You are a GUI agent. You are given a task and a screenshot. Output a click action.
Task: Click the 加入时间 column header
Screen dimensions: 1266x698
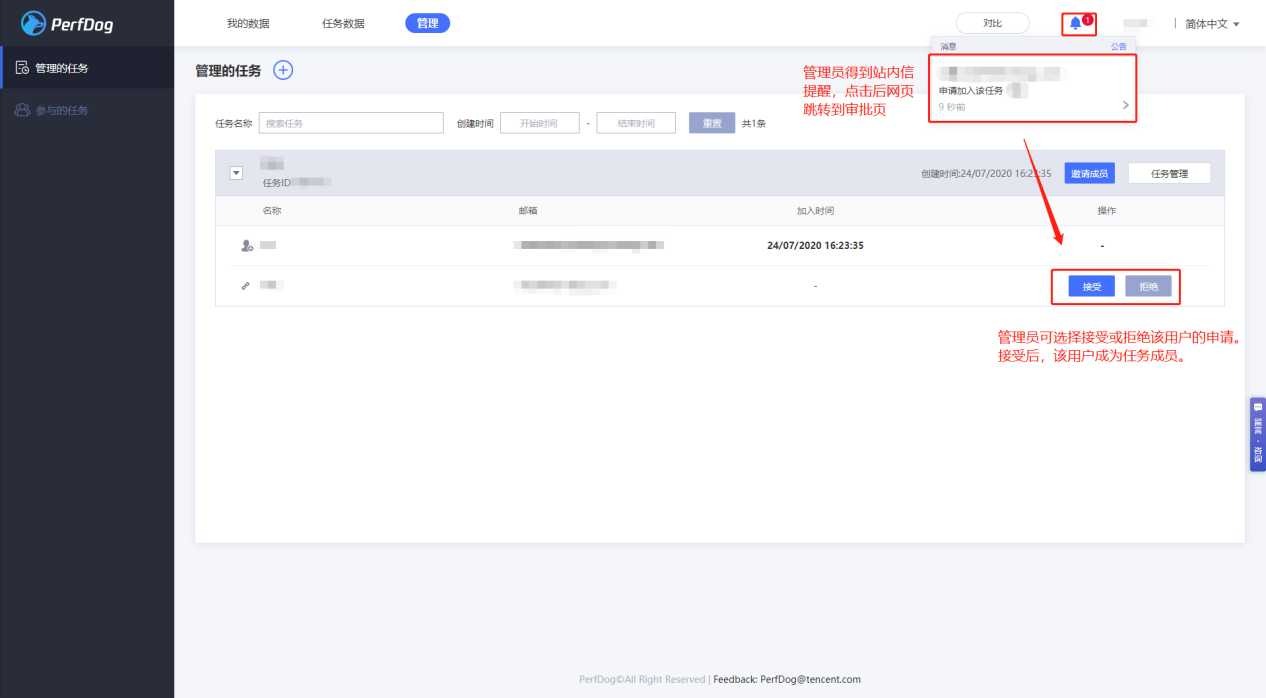815,211
